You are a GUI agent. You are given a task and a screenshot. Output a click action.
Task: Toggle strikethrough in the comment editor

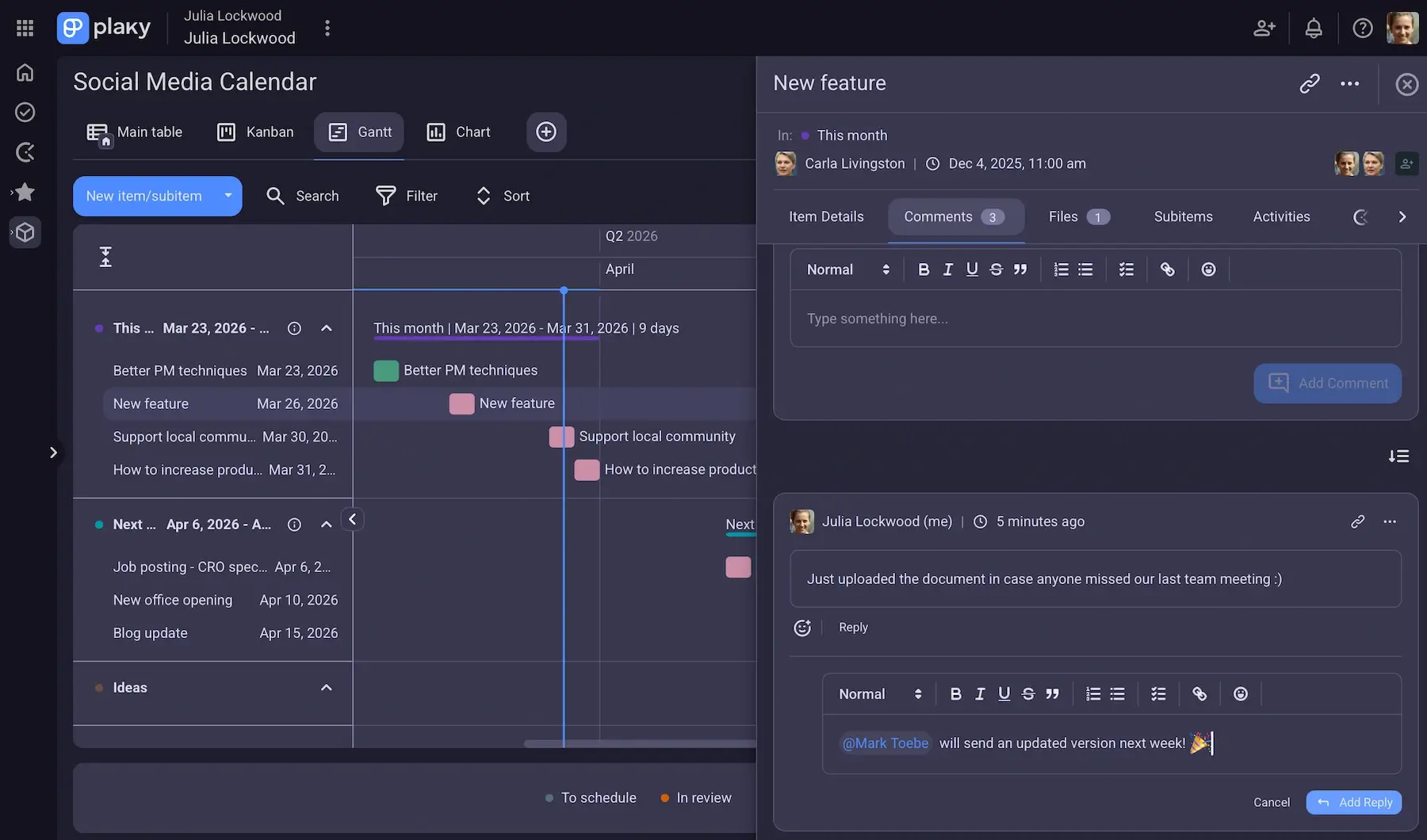pyautogui.click(x=996, y=269)
